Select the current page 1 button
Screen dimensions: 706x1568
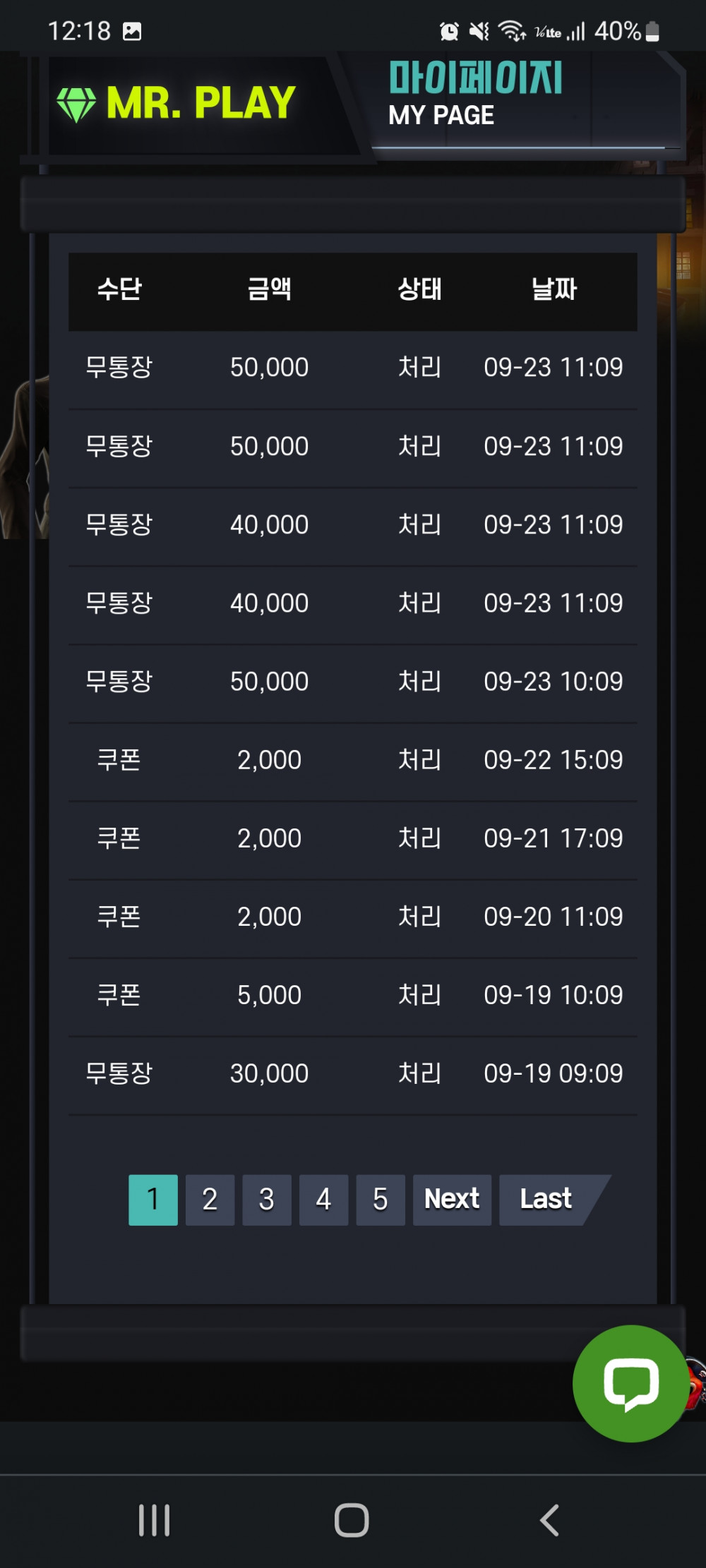coord(153,1200)
